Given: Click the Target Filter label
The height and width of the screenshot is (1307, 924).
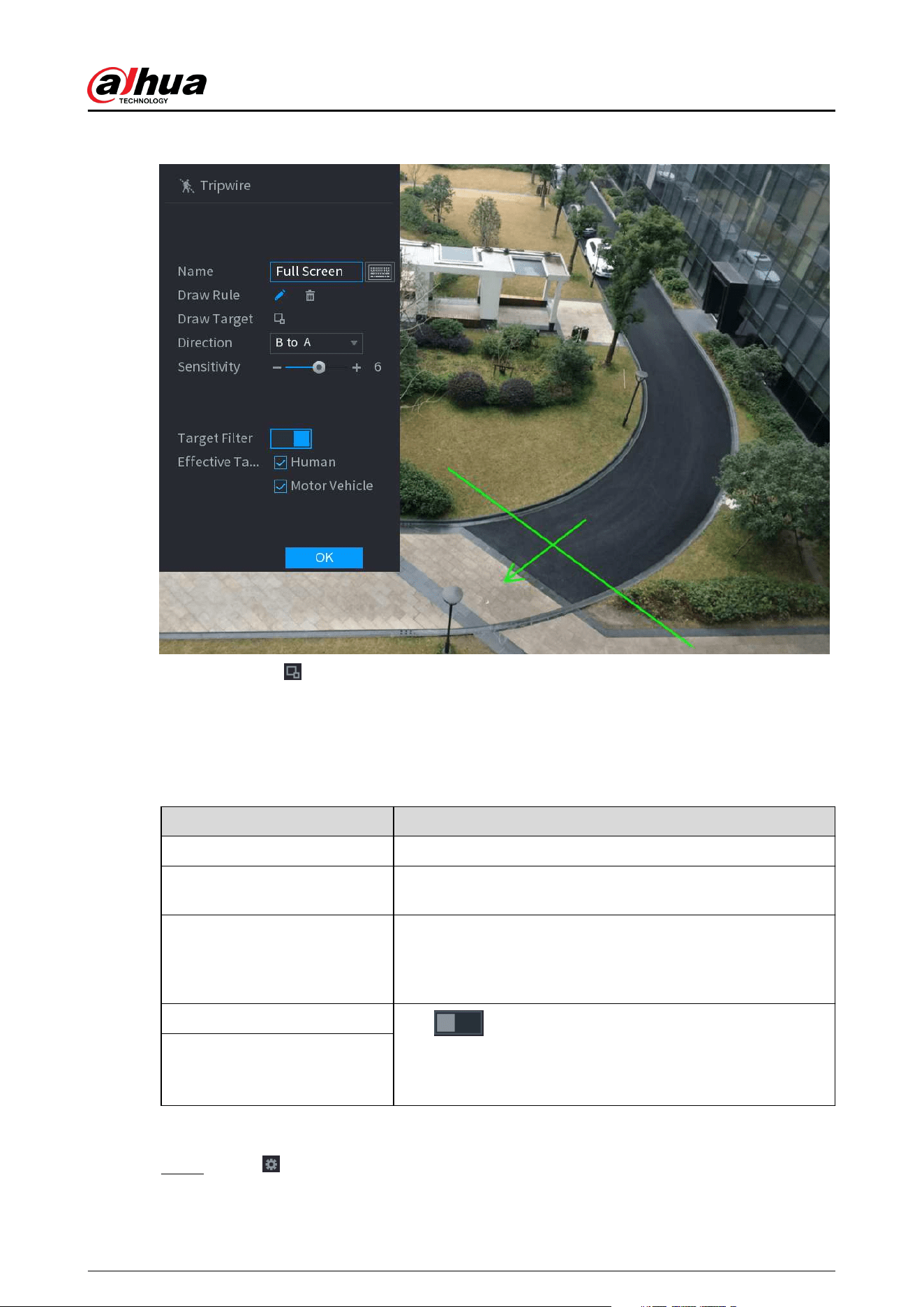Looking at the screenshot, I should (215, 438).
